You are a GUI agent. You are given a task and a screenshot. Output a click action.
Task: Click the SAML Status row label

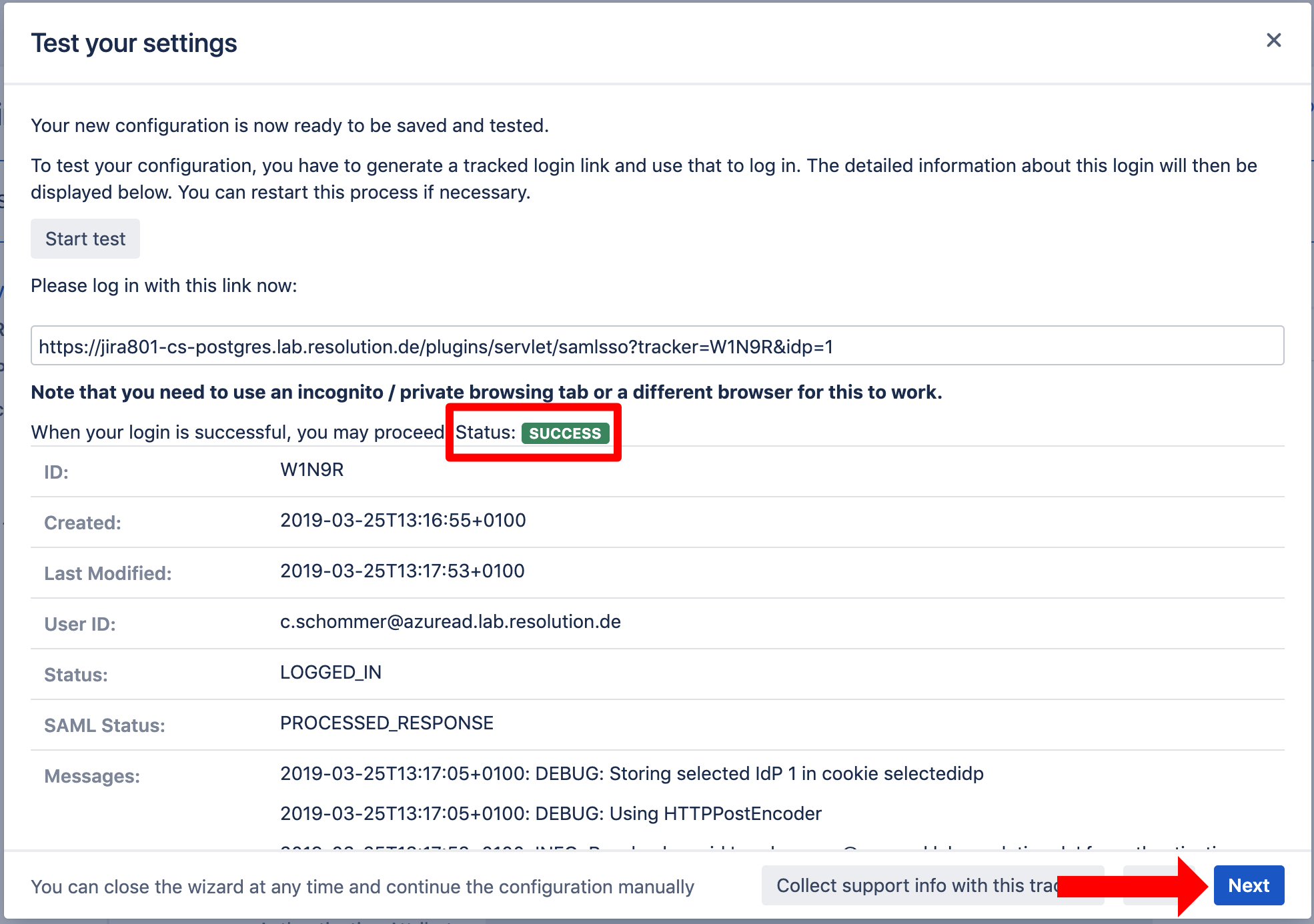coord(105,726)
